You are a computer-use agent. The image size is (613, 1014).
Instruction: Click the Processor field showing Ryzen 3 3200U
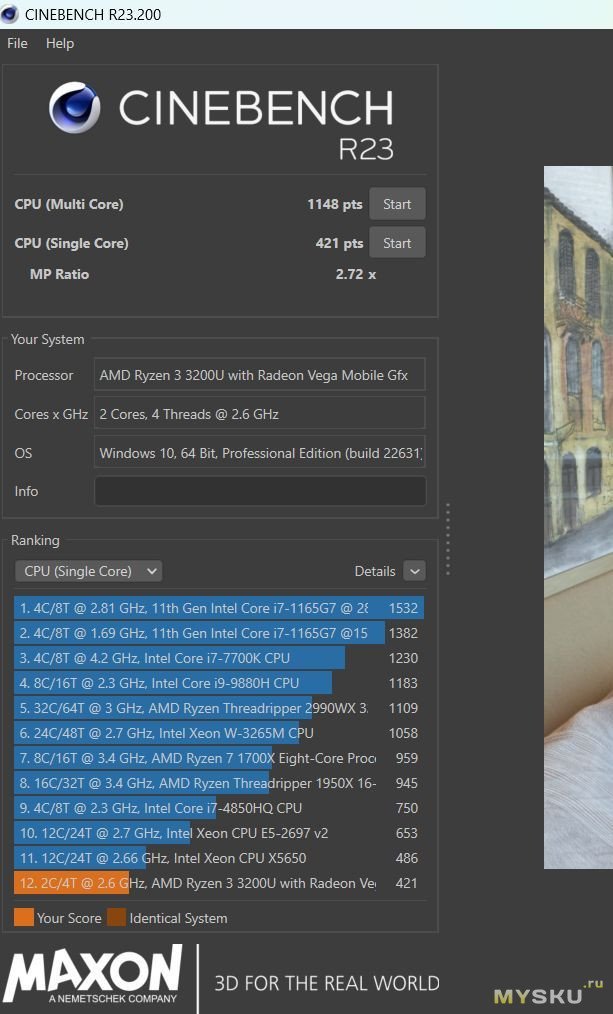pyautogui.click(x=260, y=375)
